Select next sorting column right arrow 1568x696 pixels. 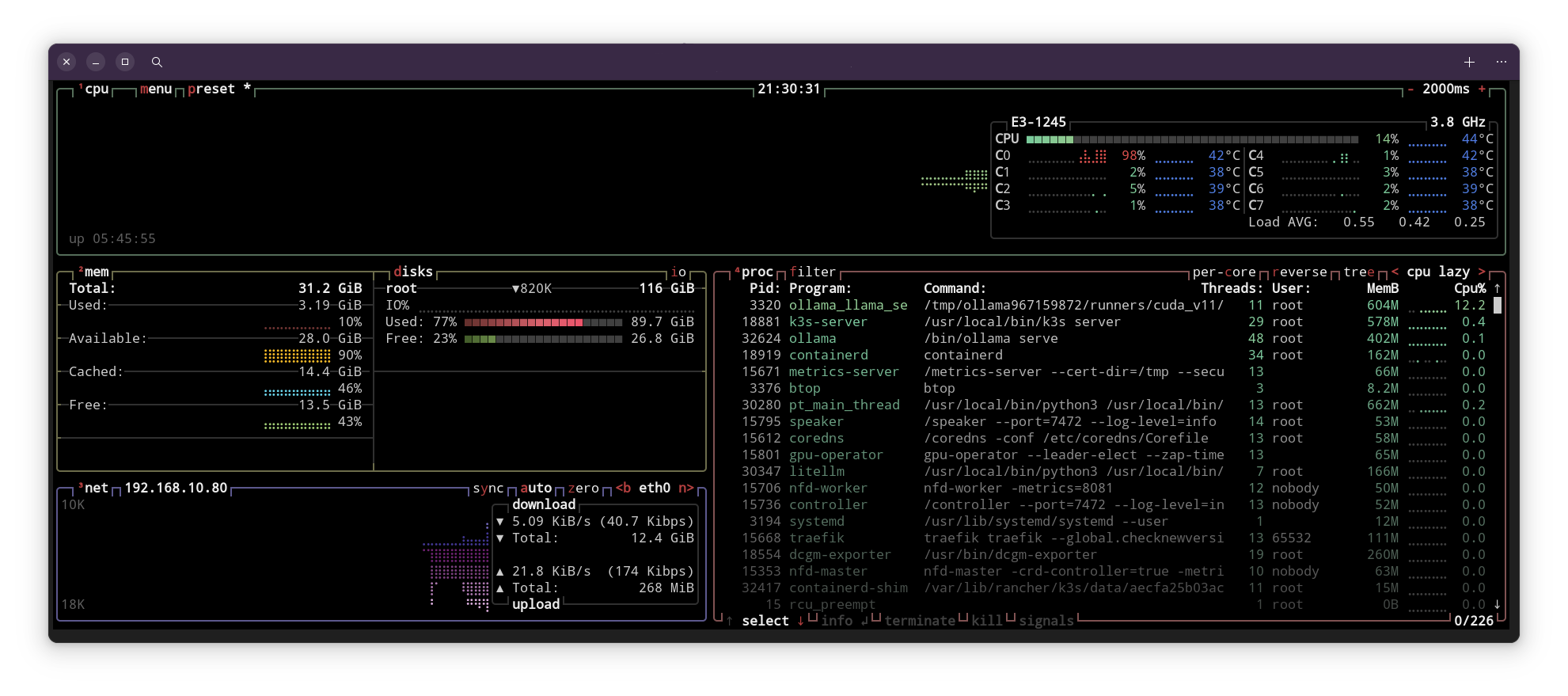pos(1482,272)
